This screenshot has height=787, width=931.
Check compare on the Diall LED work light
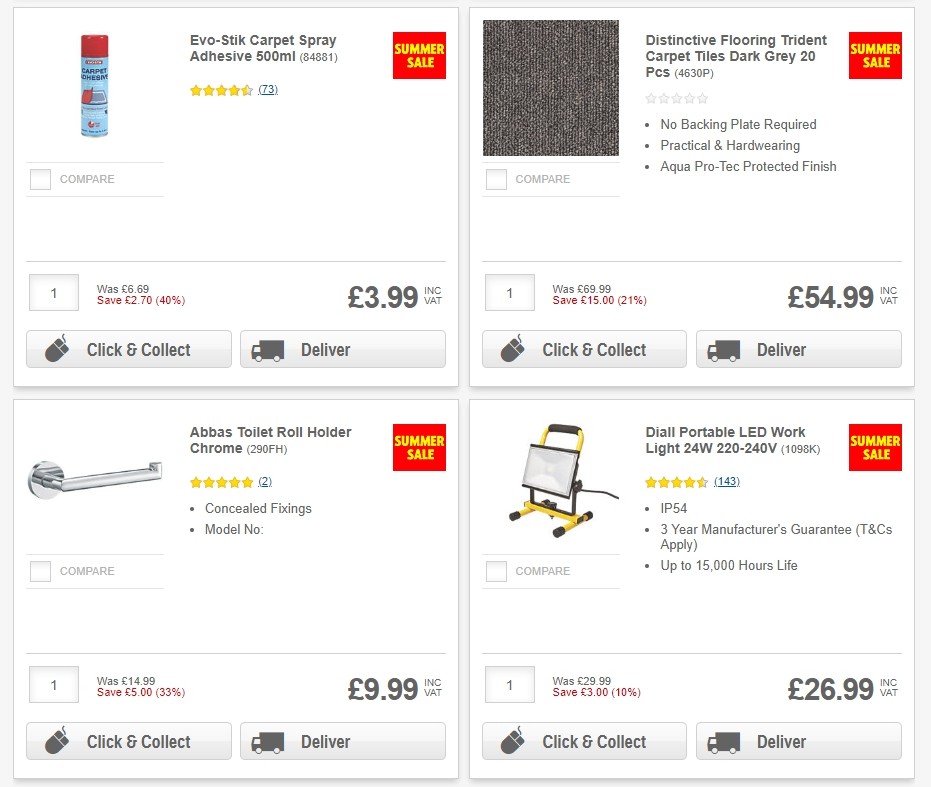pos(495,571)
